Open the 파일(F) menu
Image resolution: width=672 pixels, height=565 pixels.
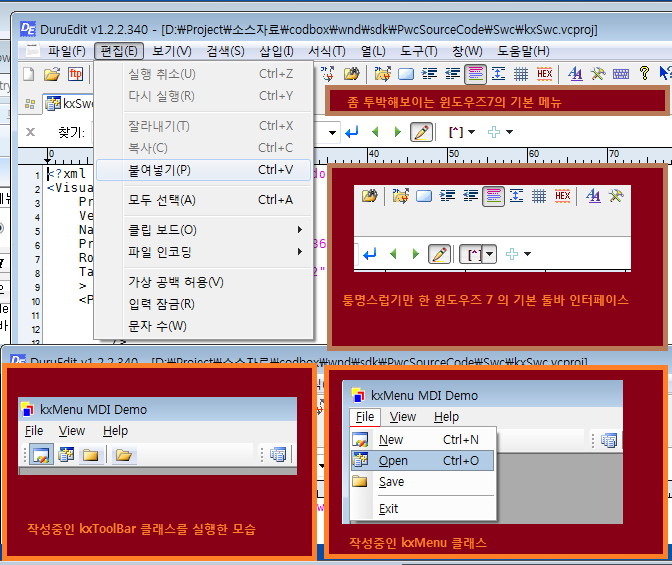point(66,51)
